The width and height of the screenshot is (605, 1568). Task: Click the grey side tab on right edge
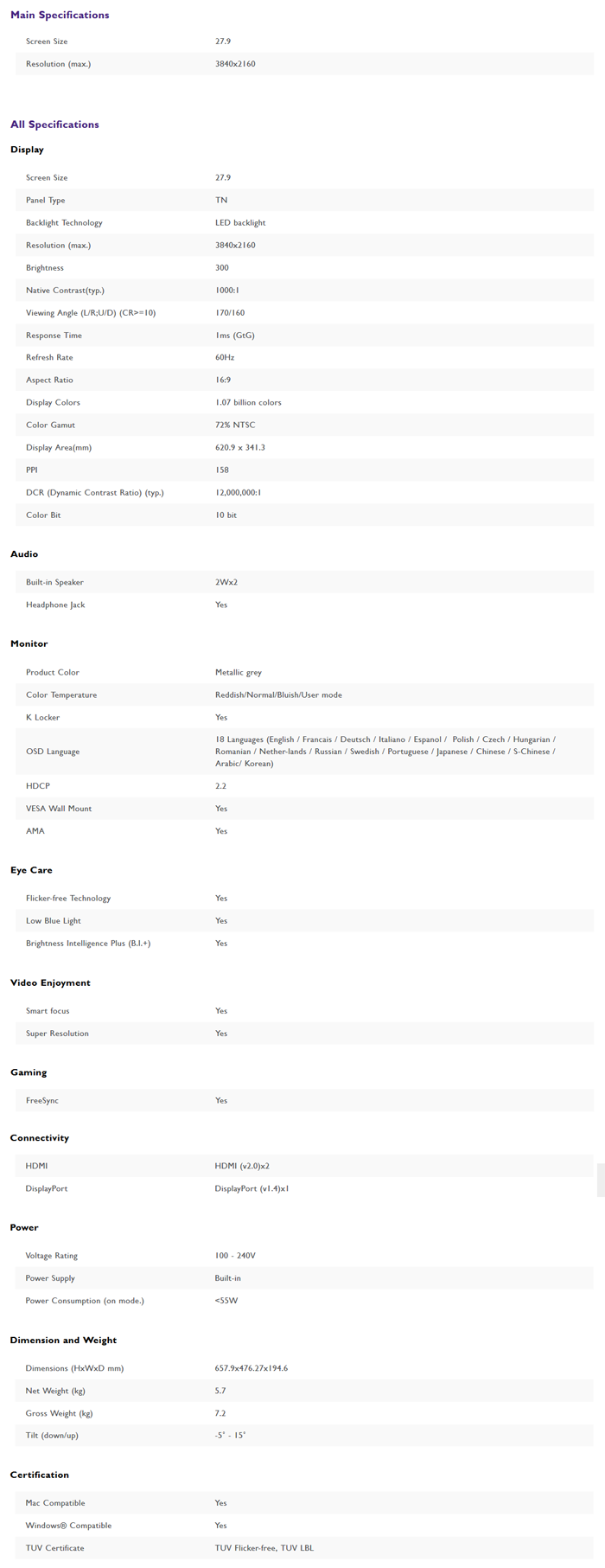(x=601, y=1180)
